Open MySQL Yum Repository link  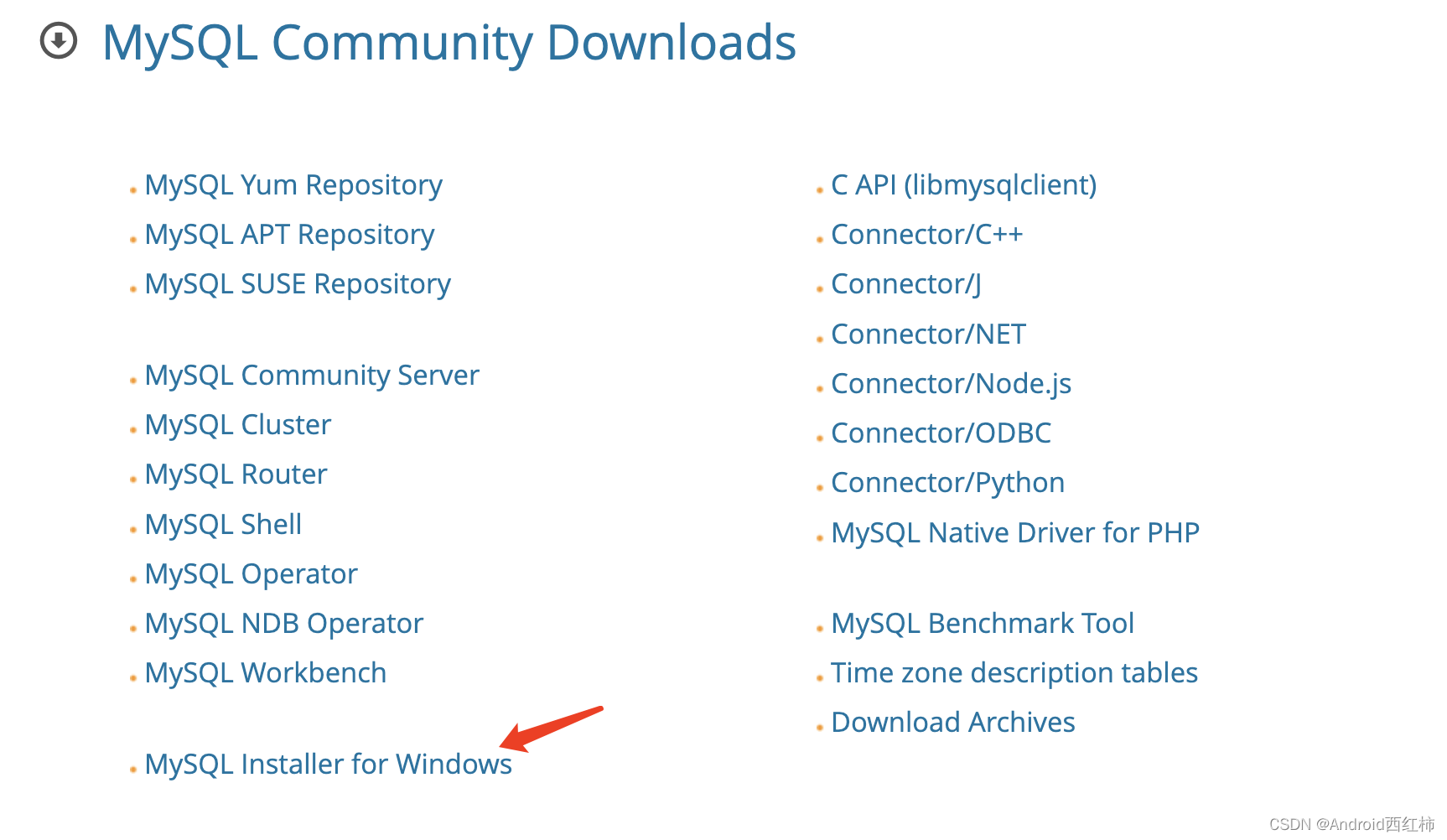(x=293, y=185)
